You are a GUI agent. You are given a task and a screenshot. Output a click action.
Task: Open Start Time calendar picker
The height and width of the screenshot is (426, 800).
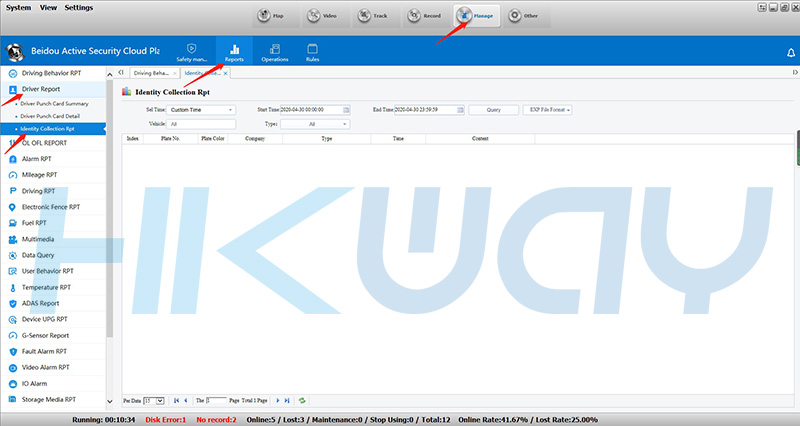(x=346, y=110)
